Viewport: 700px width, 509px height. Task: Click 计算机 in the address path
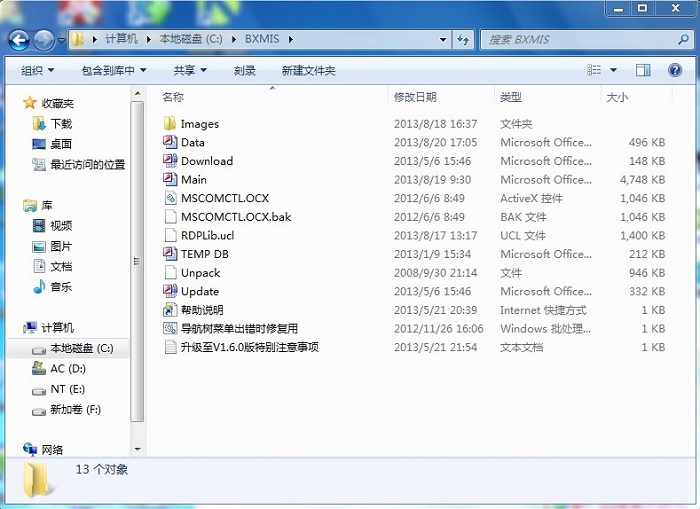click(121, 39)
